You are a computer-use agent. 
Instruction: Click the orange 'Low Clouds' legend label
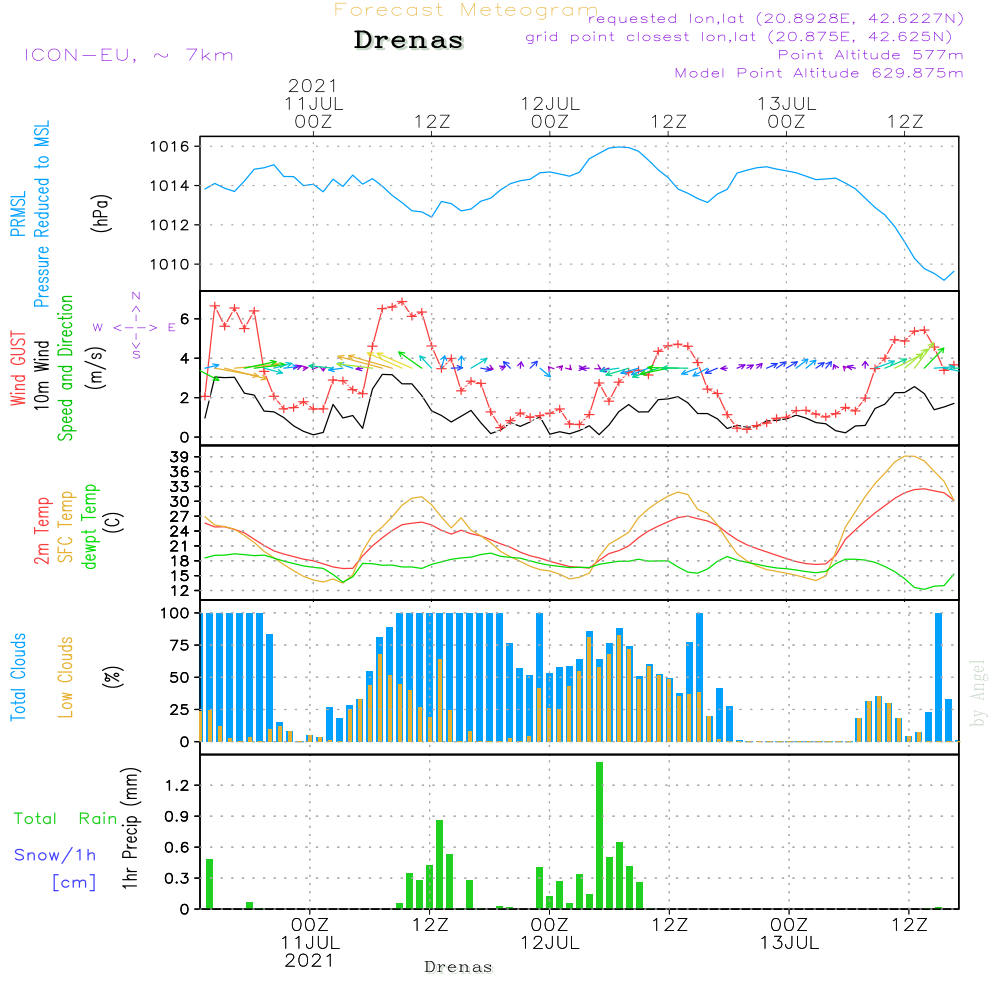[x=66, y=677]
